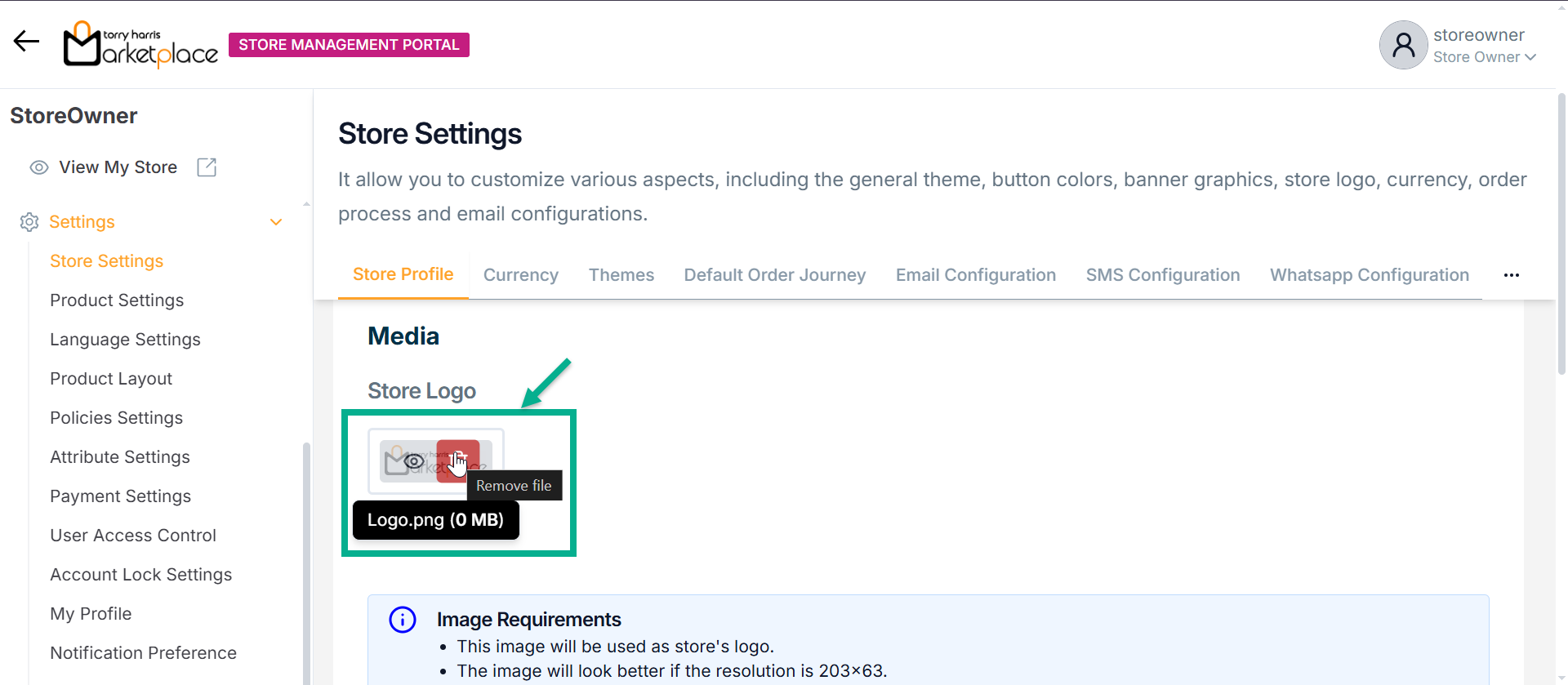Switch to the Currency tab
Viewport: 1568px width, 685px height.
[521, 275]
